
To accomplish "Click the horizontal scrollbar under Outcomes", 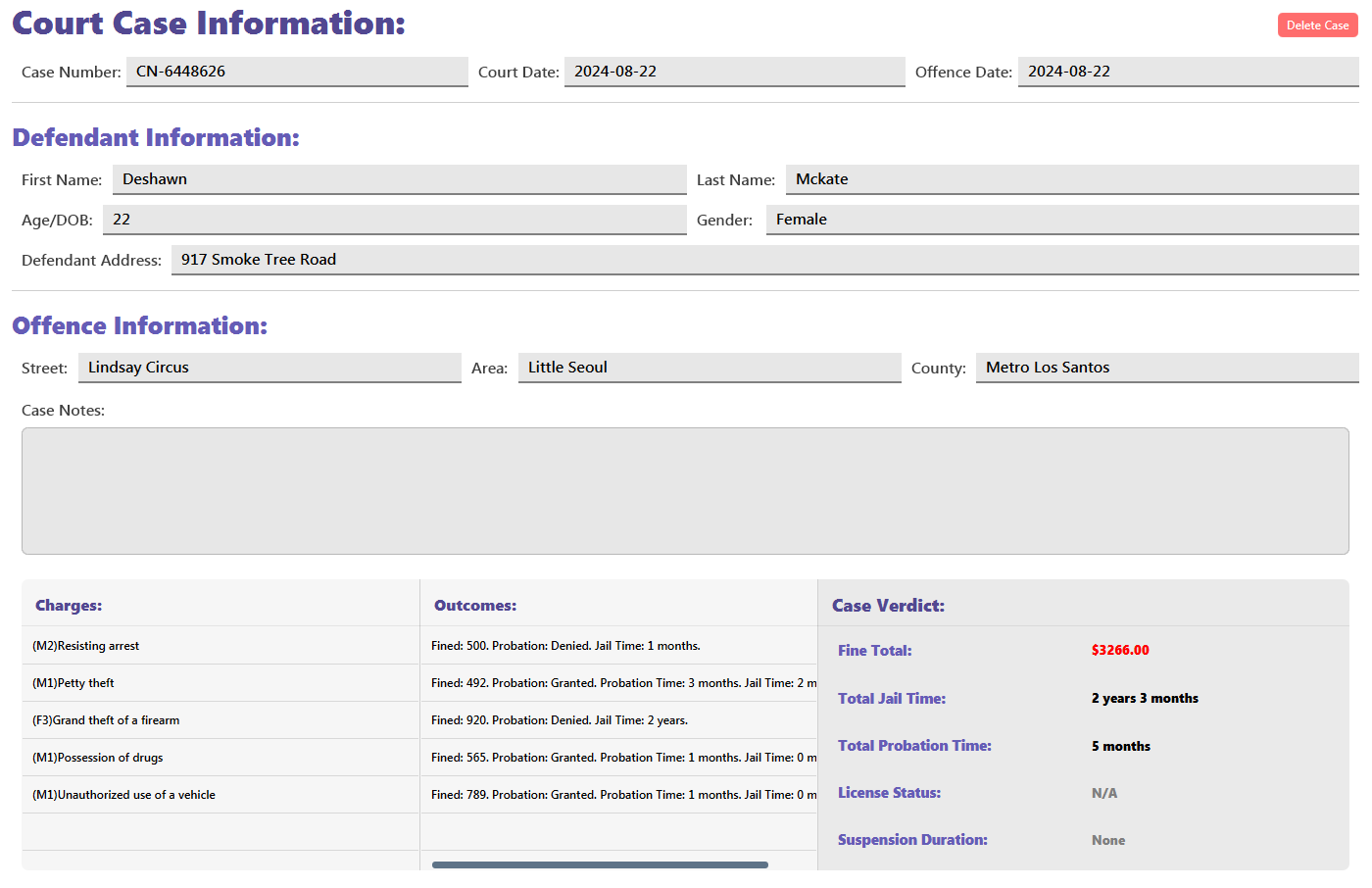I will (x=600, y=864).
